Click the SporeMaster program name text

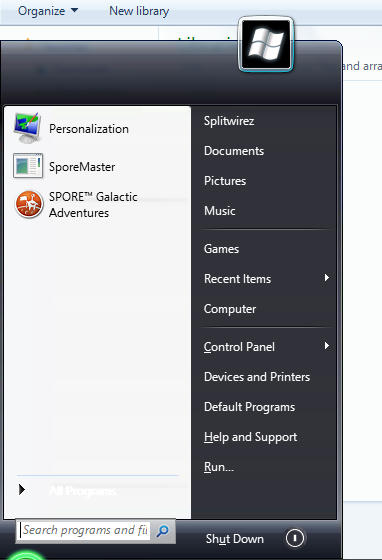[x=82, y=167]
